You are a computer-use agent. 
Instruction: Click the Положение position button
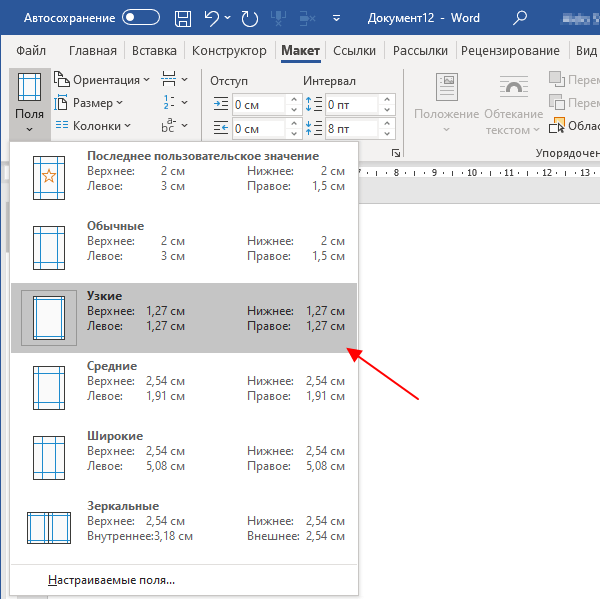[x=447, y=103]
